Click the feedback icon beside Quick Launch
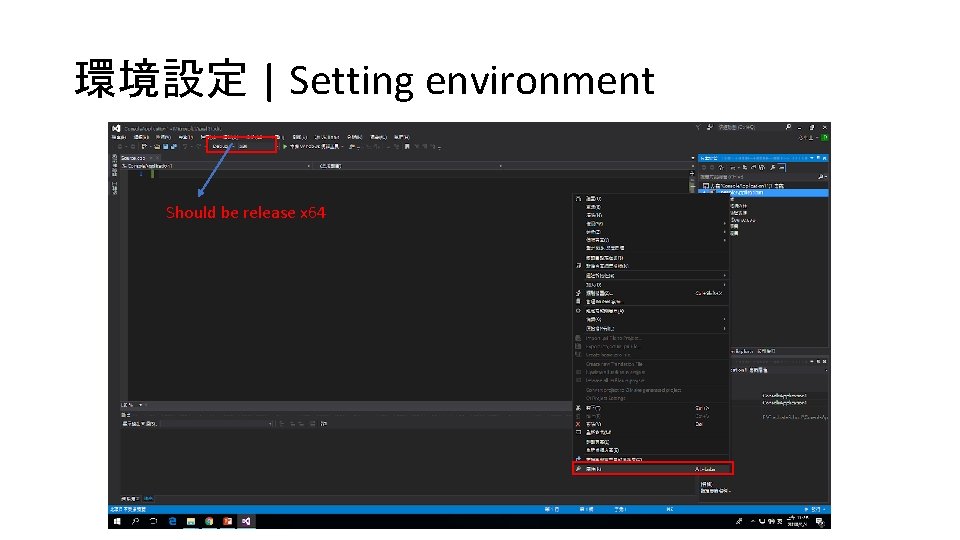The width and height of the screenshot is (960, 540). (709, 127)
